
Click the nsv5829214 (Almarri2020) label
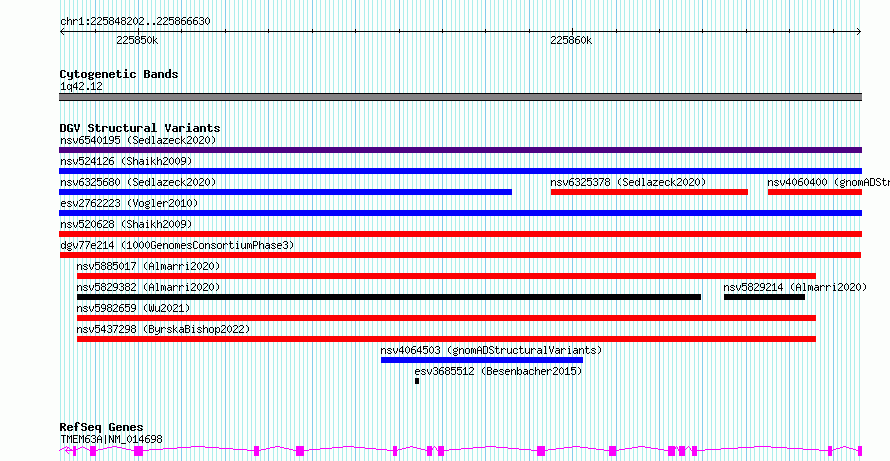pos(795,287)
